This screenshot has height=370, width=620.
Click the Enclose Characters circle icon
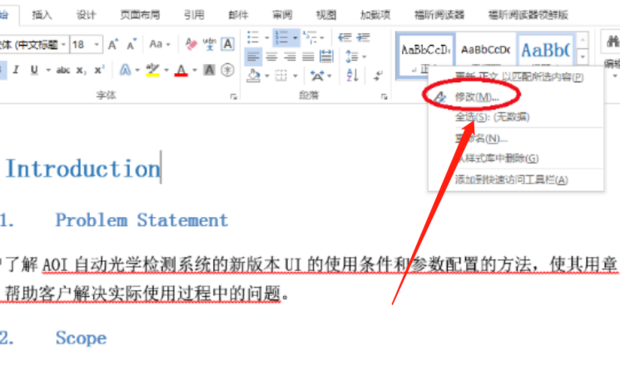click(228, 70)
